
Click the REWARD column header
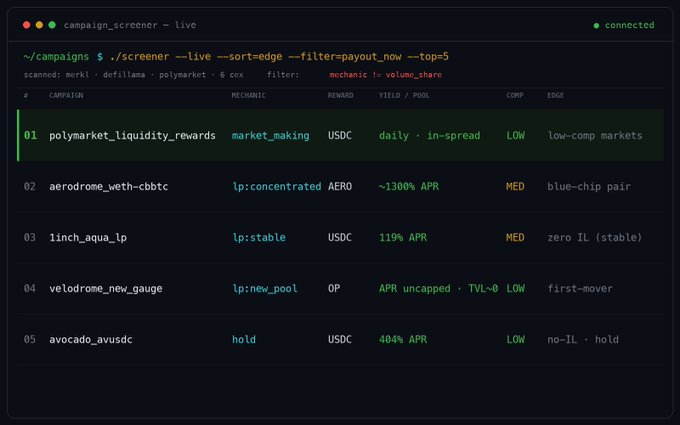(x=340, y=95)
